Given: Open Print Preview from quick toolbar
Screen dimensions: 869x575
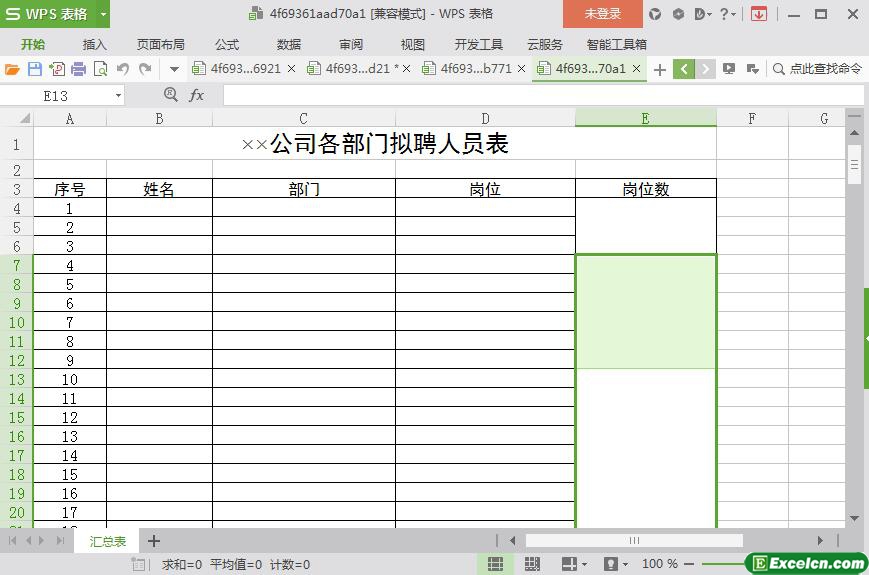Looking at the screenshot, I should (x=101, y=69).
